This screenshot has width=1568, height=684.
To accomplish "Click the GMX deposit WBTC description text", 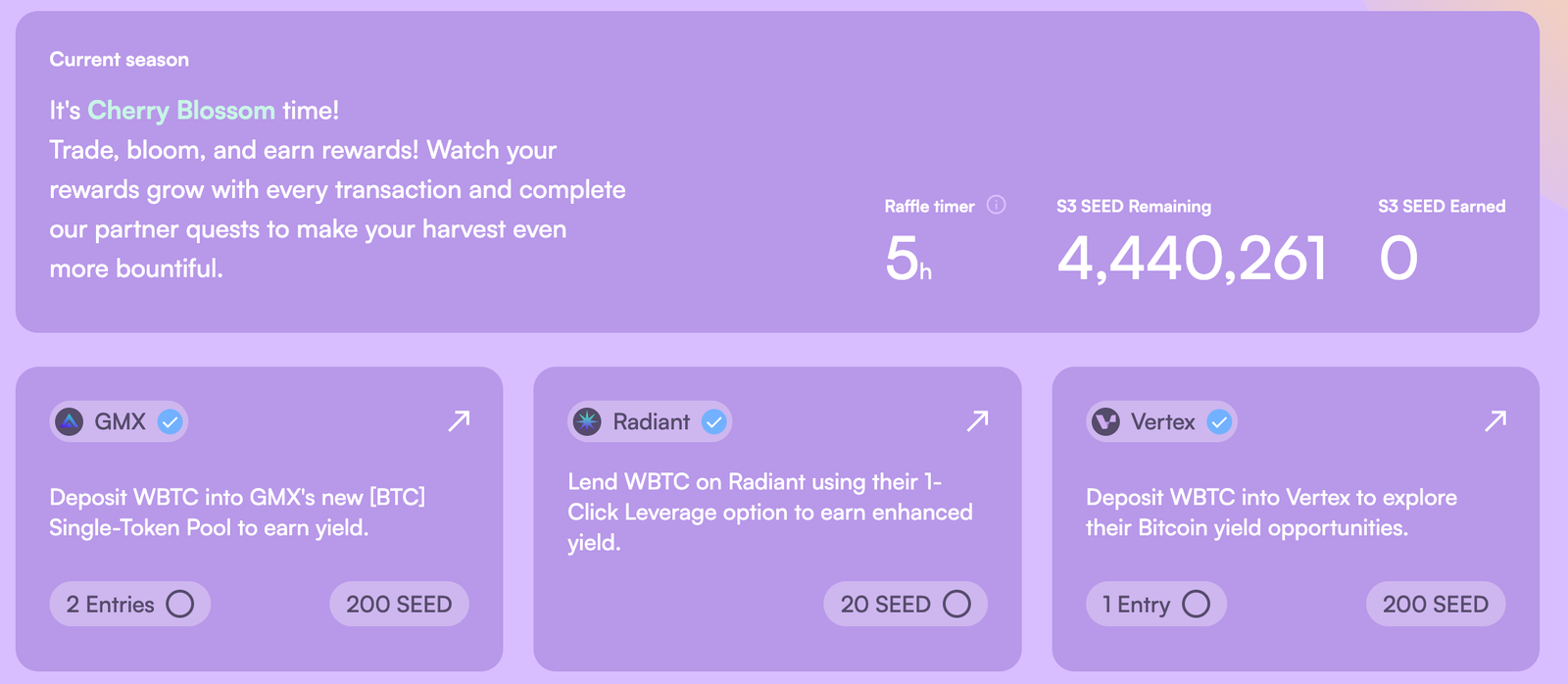I will (238, 513).
